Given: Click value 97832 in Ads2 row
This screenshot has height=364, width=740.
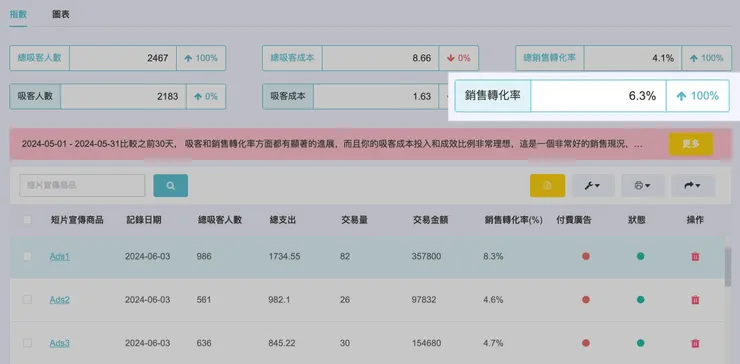Looking at the screenshot, I should pyautogui.click(x=424, y=299).
